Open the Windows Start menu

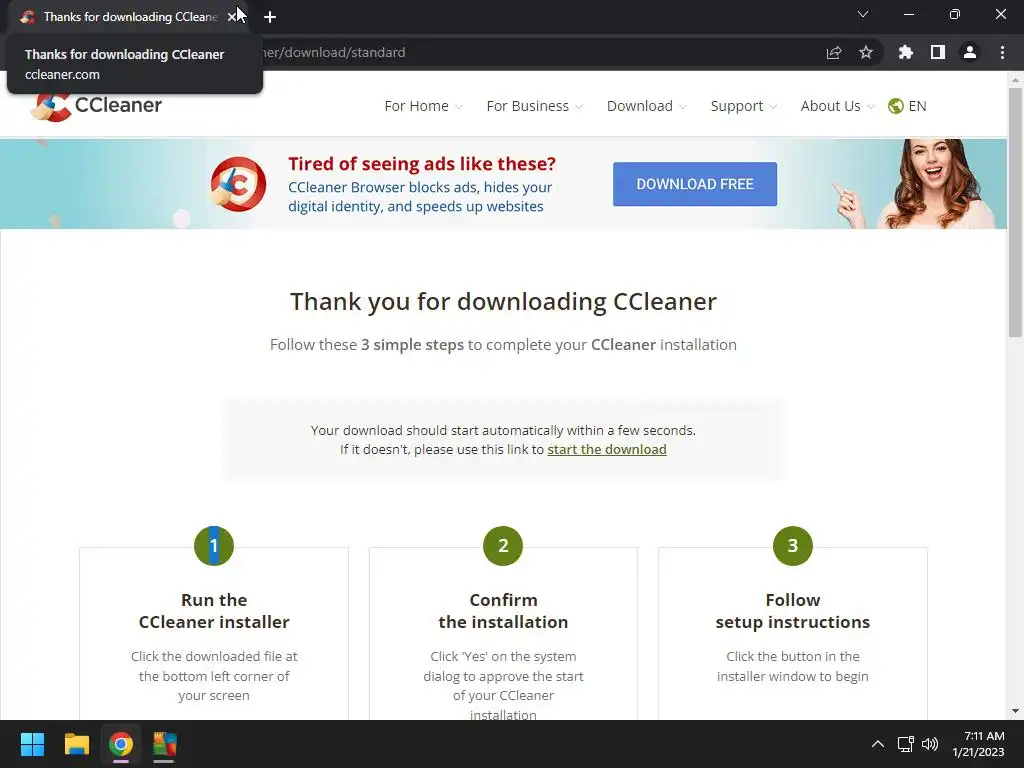pos(32,744)
